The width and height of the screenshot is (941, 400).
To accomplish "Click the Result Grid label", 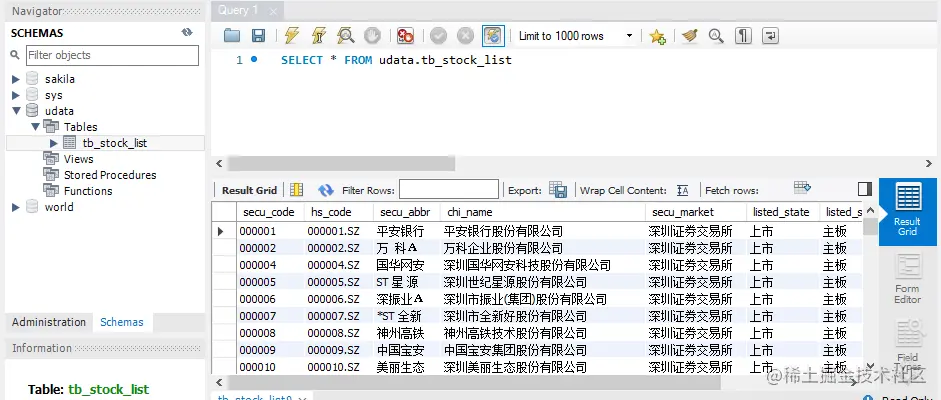I will pos(249,190).
